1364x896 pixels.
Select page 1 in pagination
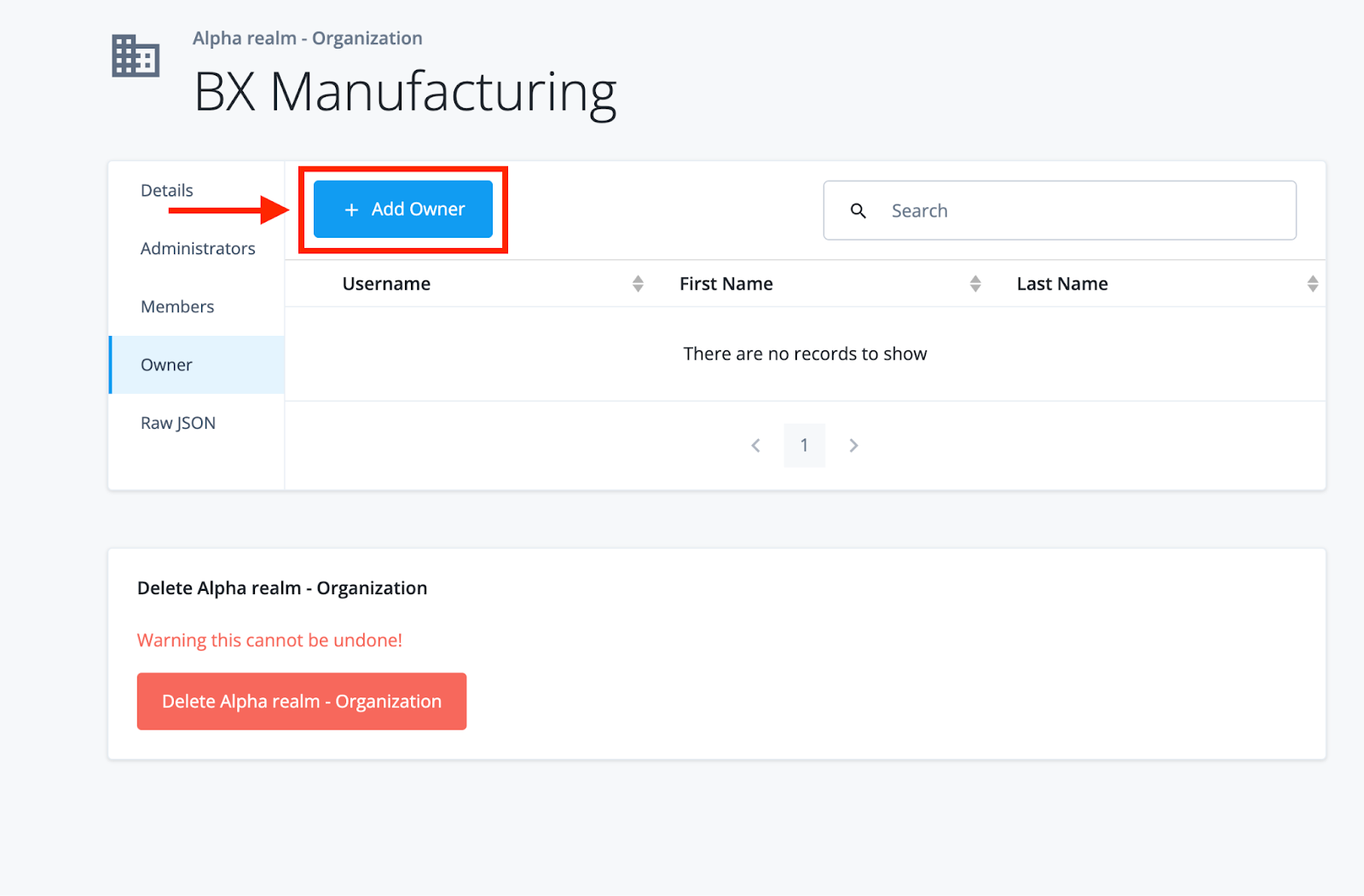804,445
